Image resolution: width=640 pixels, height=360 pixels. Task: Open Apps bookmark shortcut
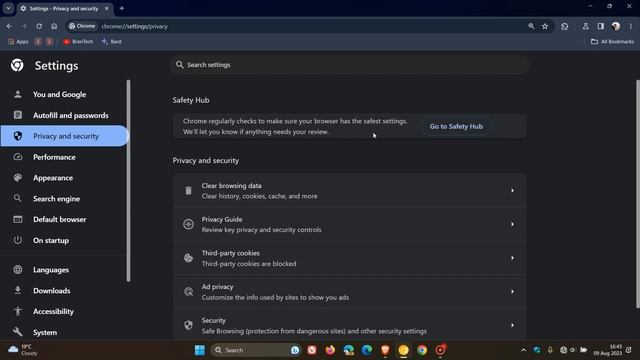click(18, 42)
